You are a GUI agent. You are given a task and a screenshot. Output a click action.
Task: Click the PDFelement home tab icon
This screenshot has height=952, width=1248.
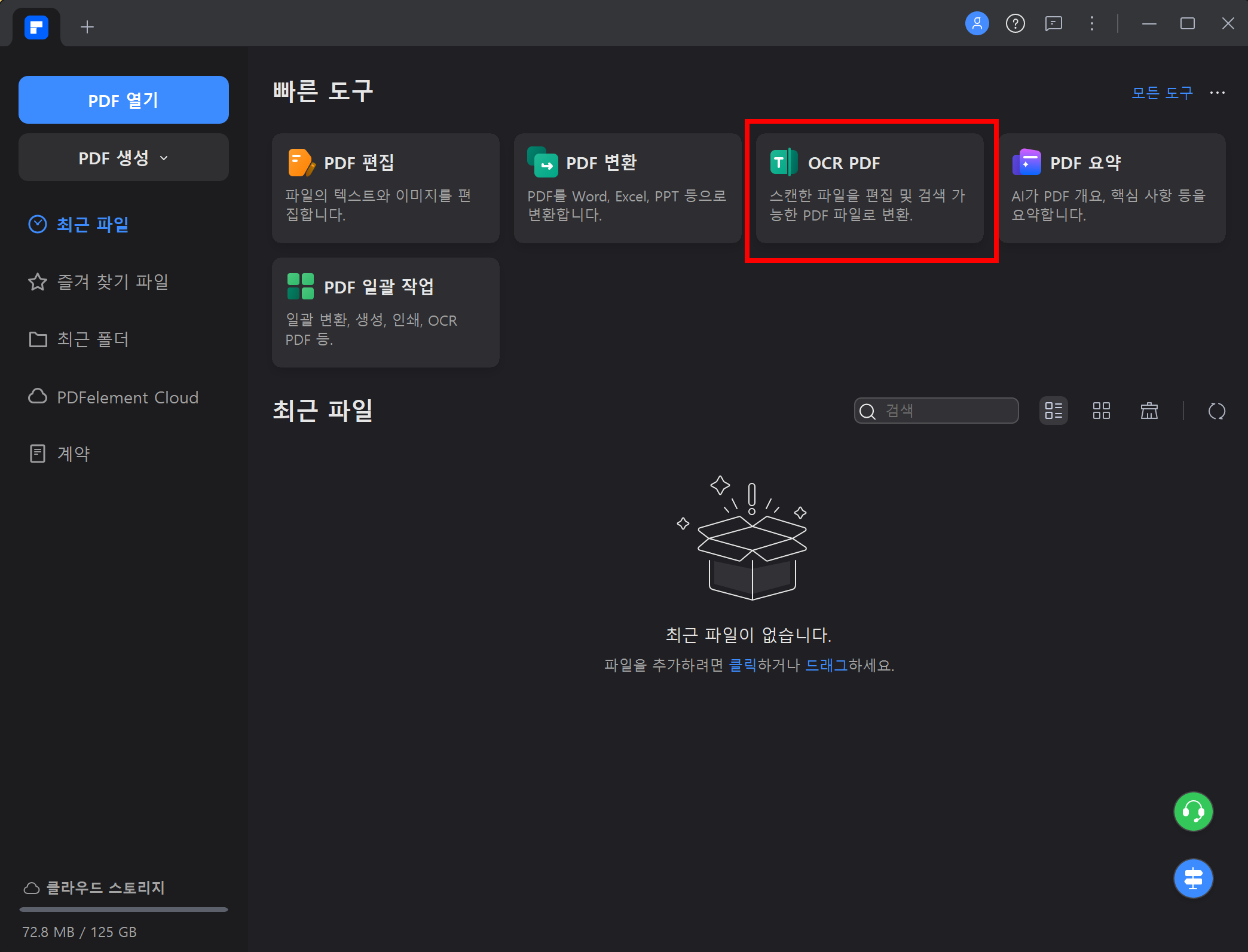[x=36, y=27]
